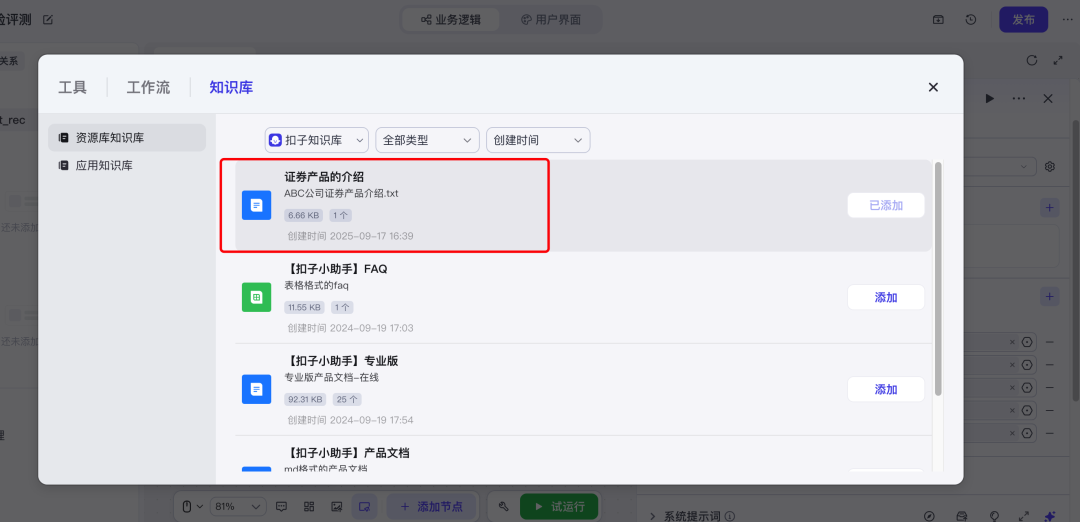
Task: Click the wrench debug icon beside 试运行
Action: click(x=503, y=506)
